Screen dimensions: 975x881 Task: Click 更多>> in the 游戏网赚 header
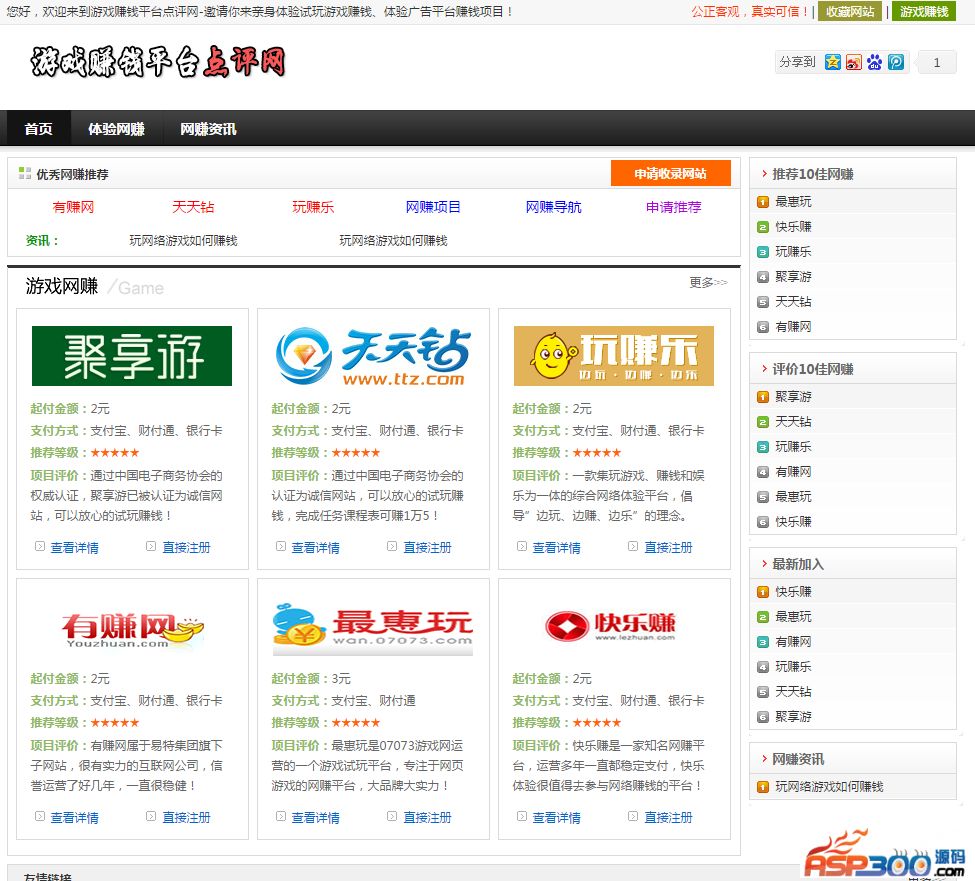(708, 282)
